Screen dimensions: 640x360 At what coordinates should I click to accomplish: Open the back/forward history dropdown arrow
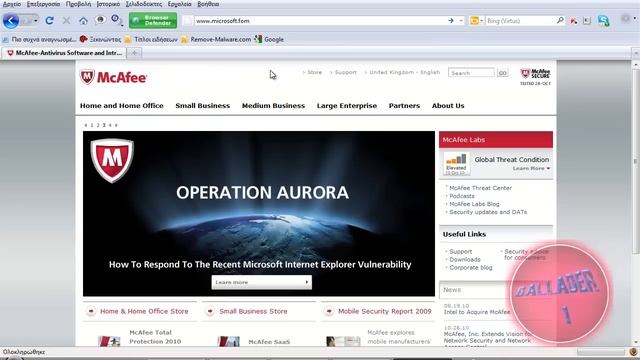pyautogui.click(x=36, y=20)
